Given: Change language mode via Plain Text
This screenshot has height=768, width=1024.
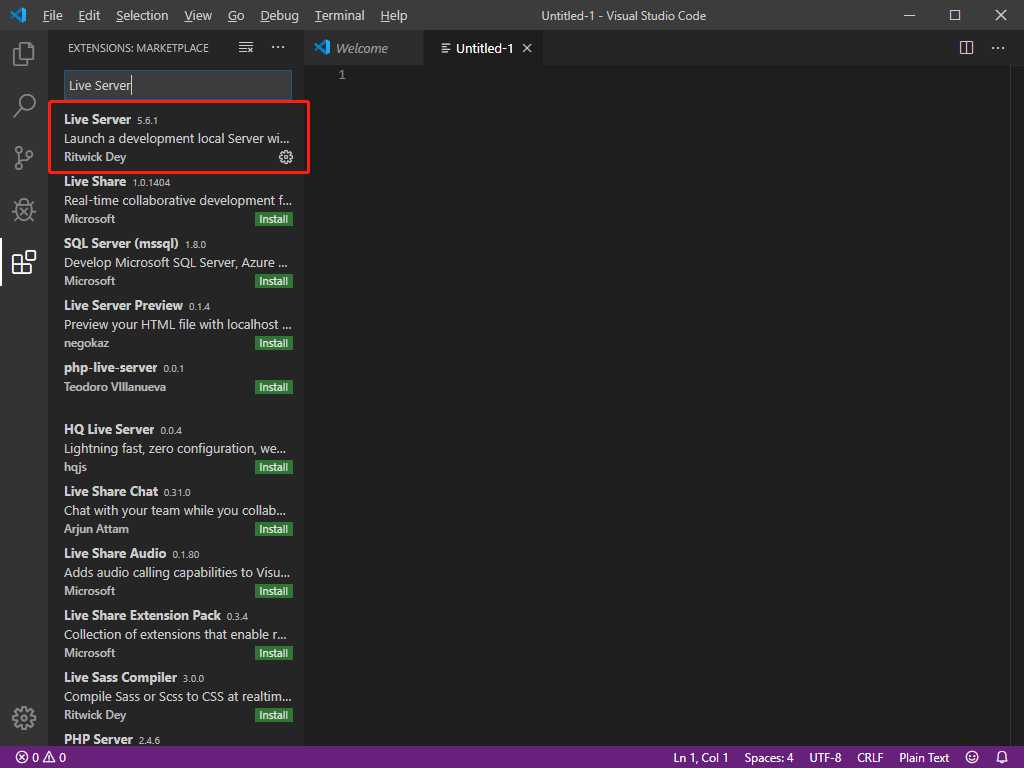Looking at the screenshot, I should tap(923, 758).
